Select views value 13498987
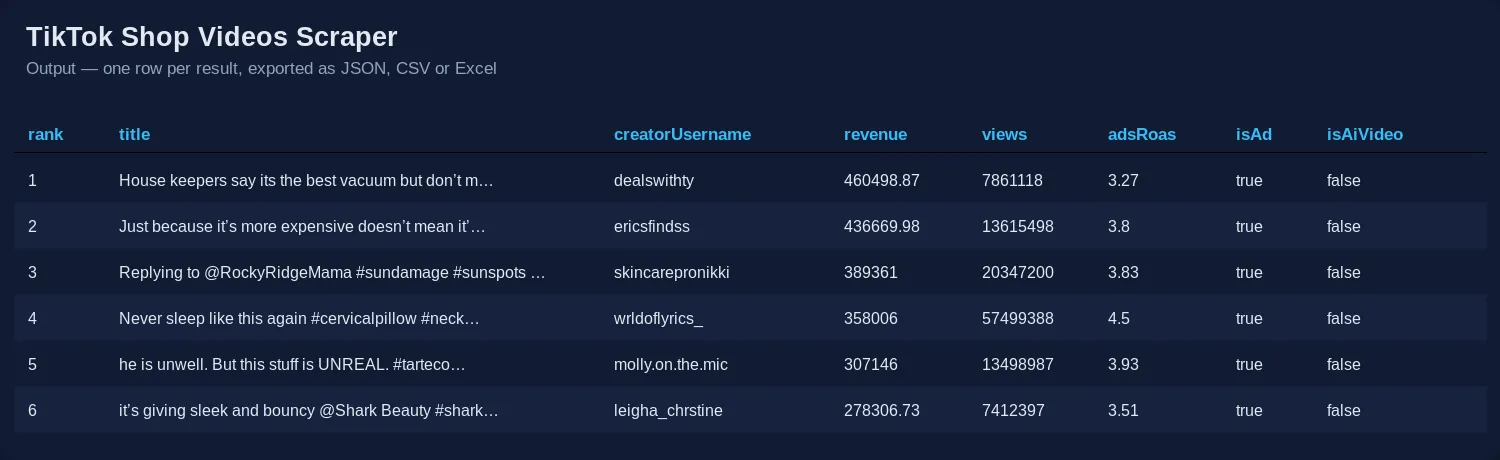1500x460 pixels. 1018,365
